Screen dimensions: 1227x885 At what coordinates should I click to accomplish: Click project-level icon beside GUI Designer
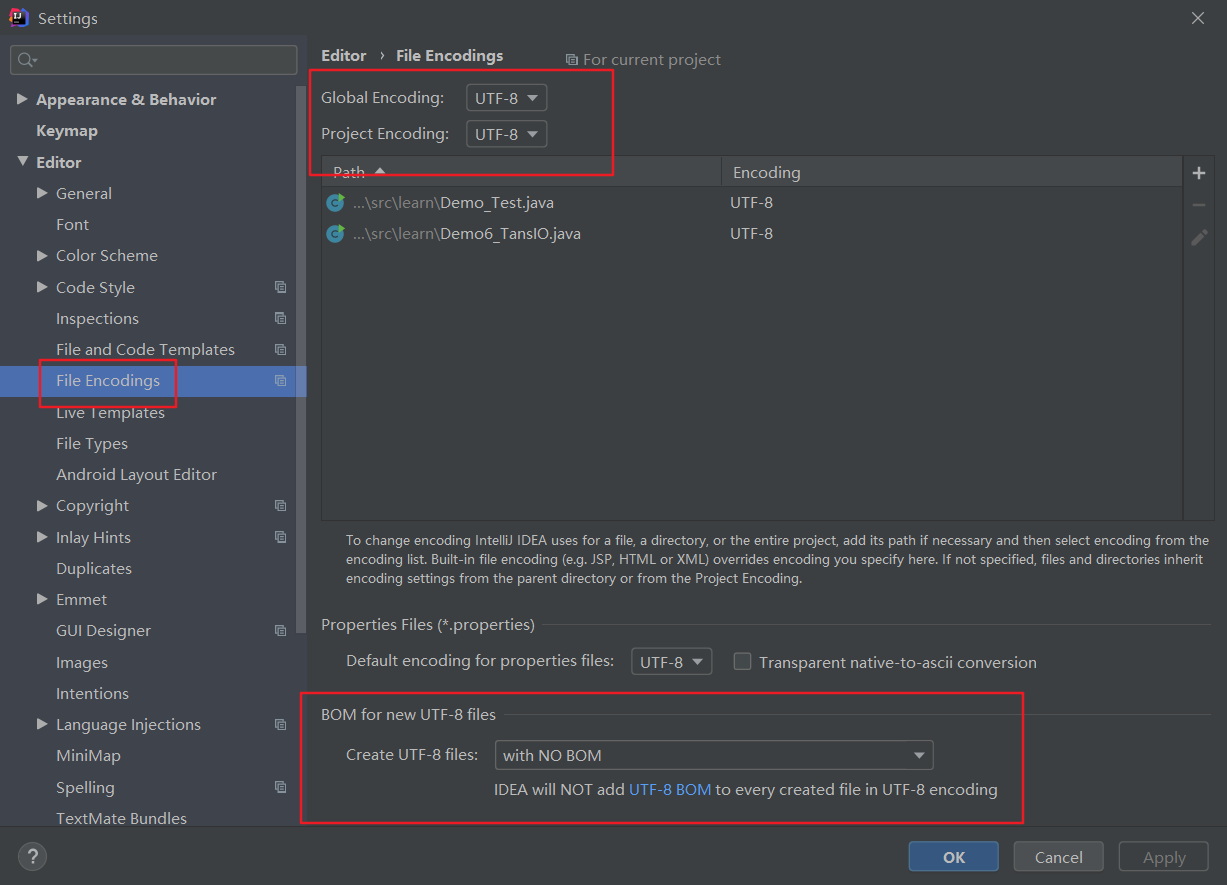tap(280, 631)
